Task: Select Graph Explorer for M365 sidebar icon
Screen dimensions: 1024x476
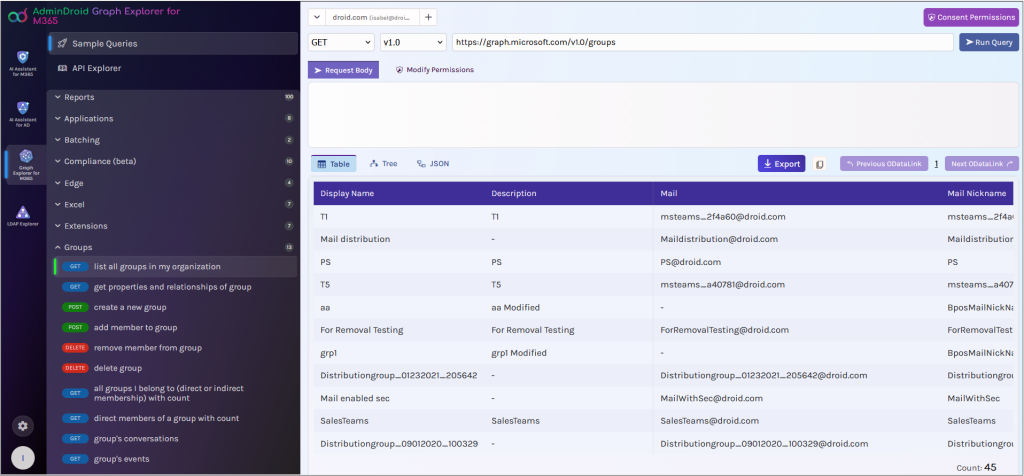Action: [x=26, y=165]
